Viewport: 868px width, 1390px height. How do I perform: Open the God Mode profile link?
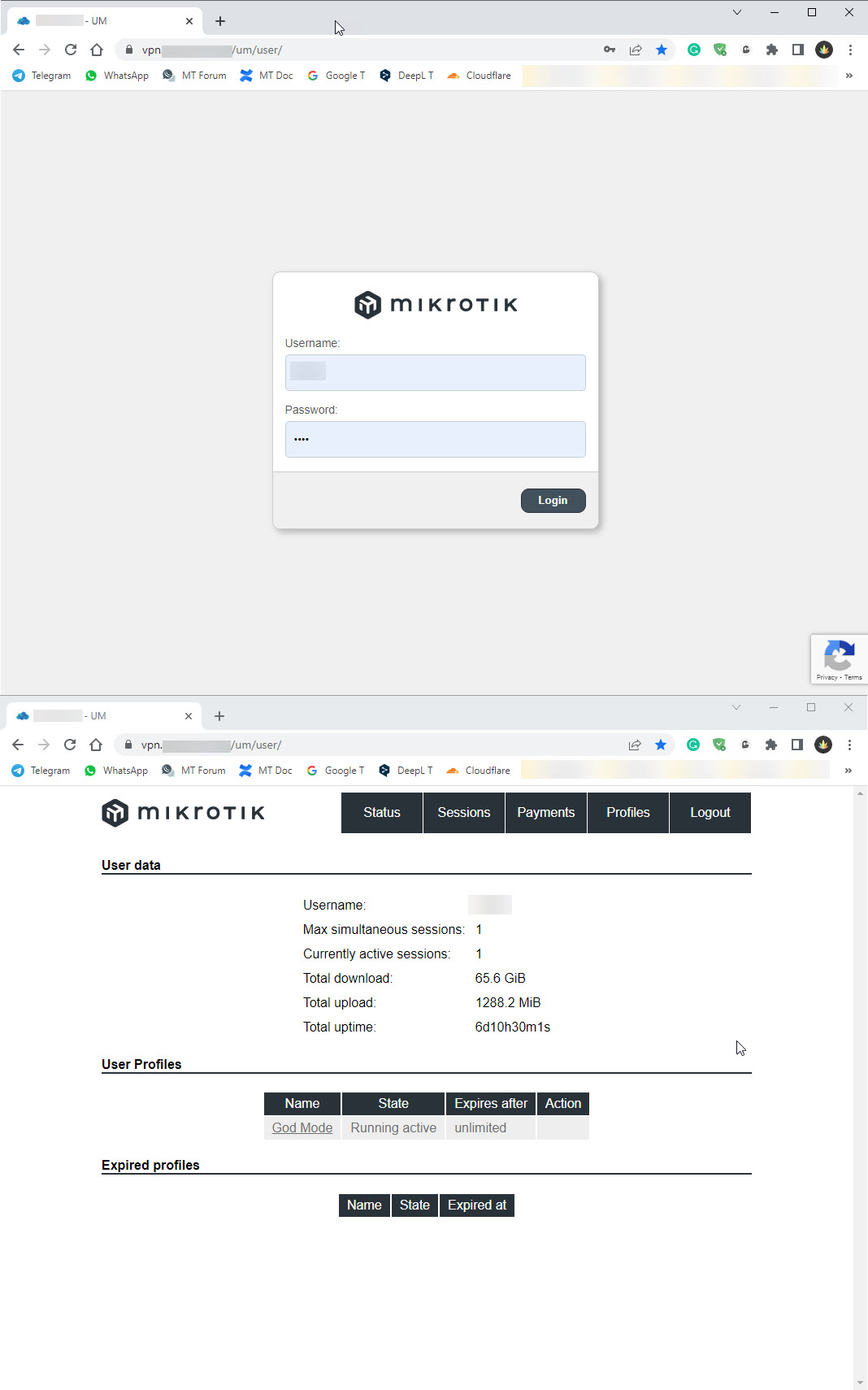[302, 1128]
